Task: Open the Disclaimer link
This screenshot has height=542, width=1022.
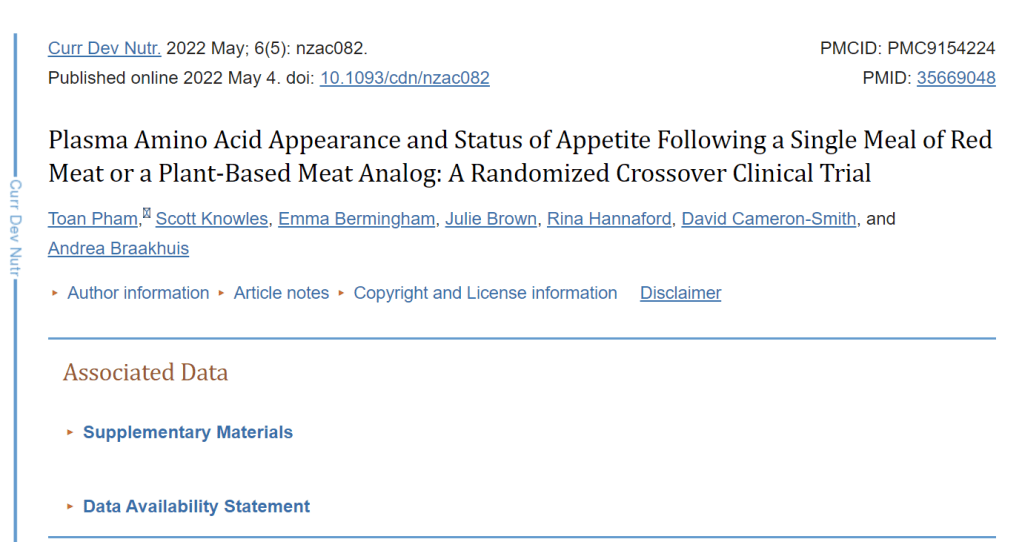Action: click(680, 293)
